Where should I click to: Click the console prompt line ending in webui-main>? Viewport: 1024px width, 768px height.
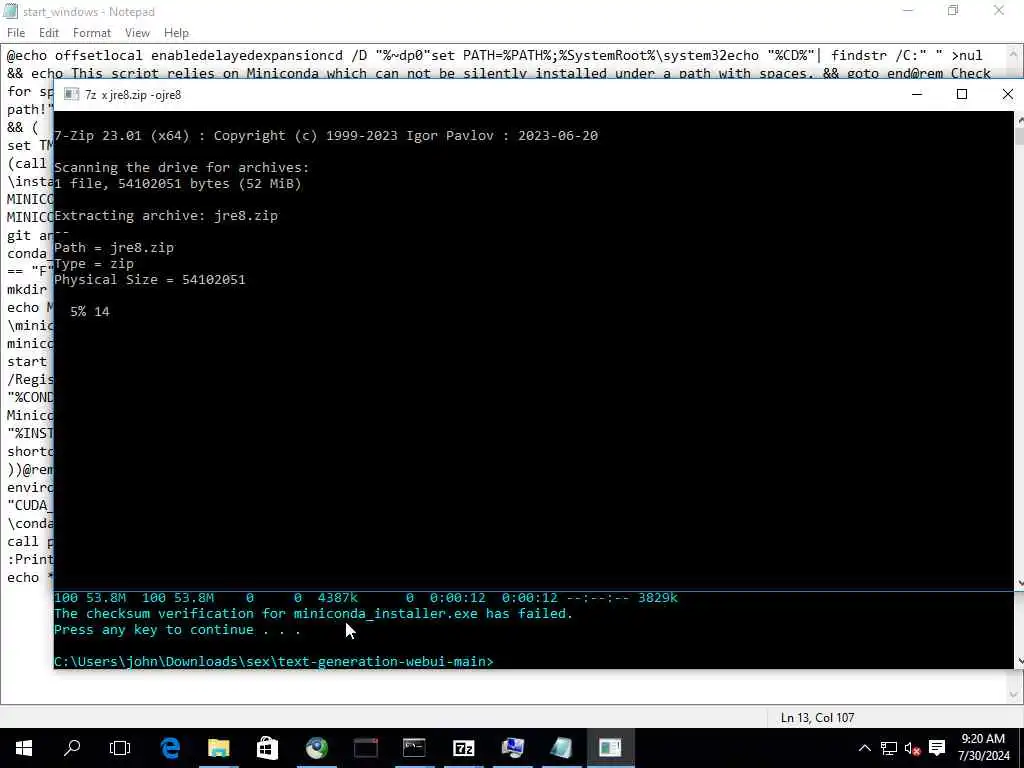click(274, 662)
